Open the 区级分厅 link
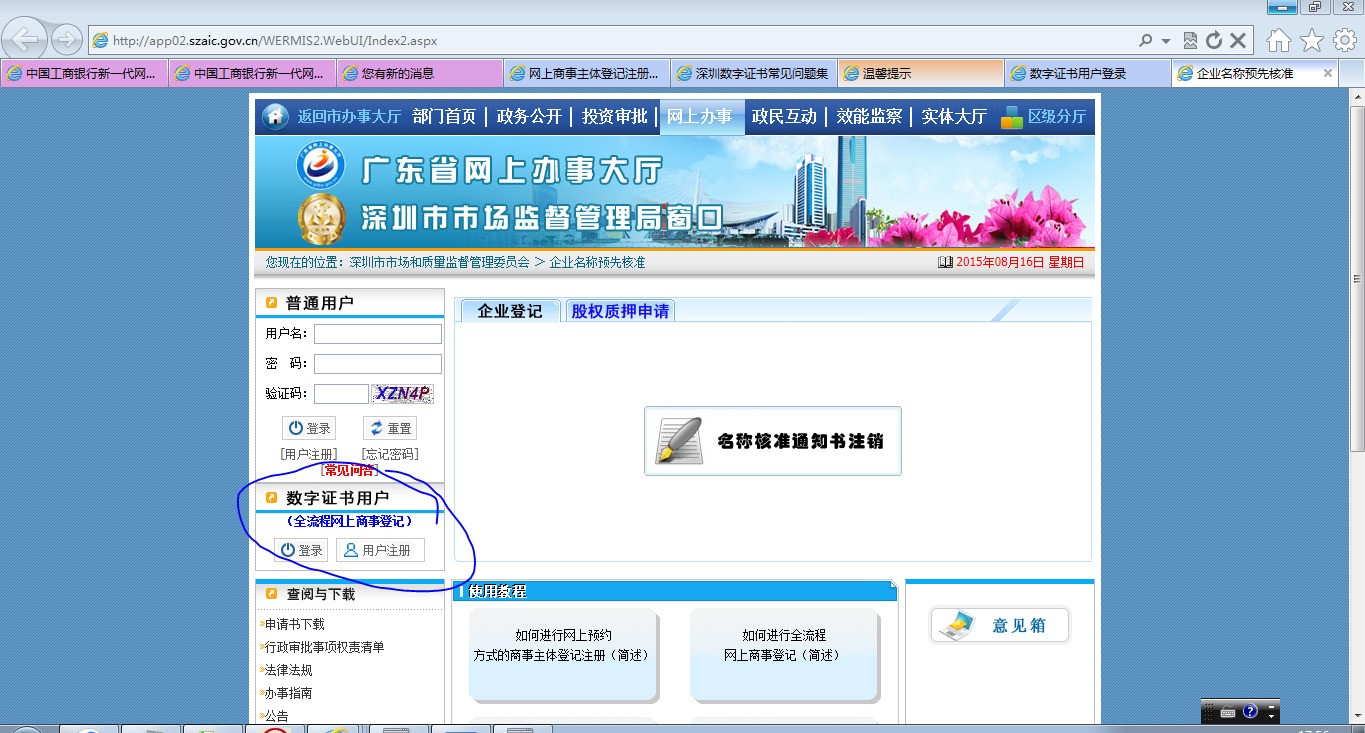Image resolution: width=1365 pixels, height=733 pixels. (x=1057, y=116)
